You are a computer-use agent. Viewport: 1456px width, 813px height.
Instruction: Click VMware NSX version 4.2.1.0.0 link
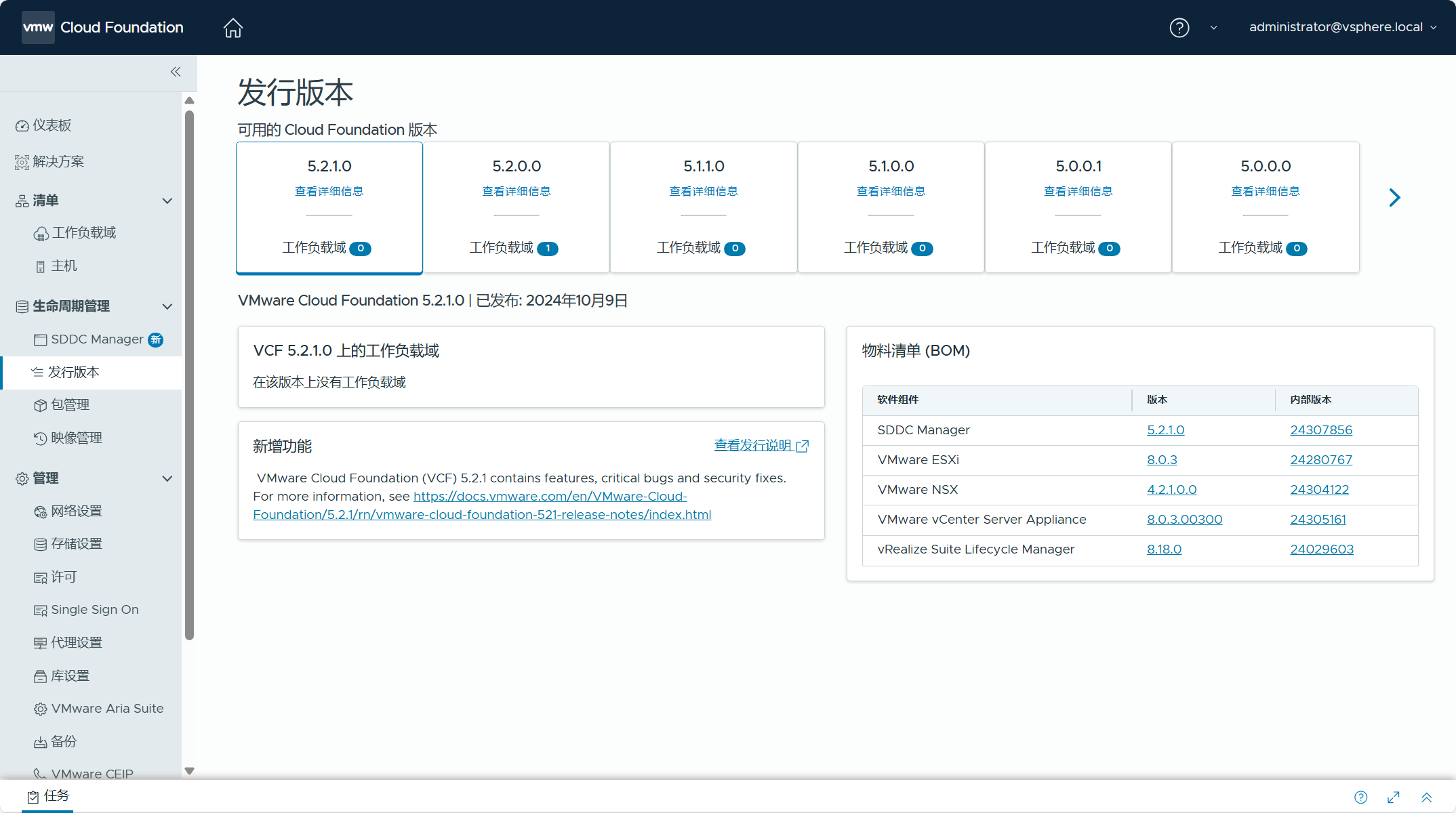pyautogui.click(x=1171, y=490)
